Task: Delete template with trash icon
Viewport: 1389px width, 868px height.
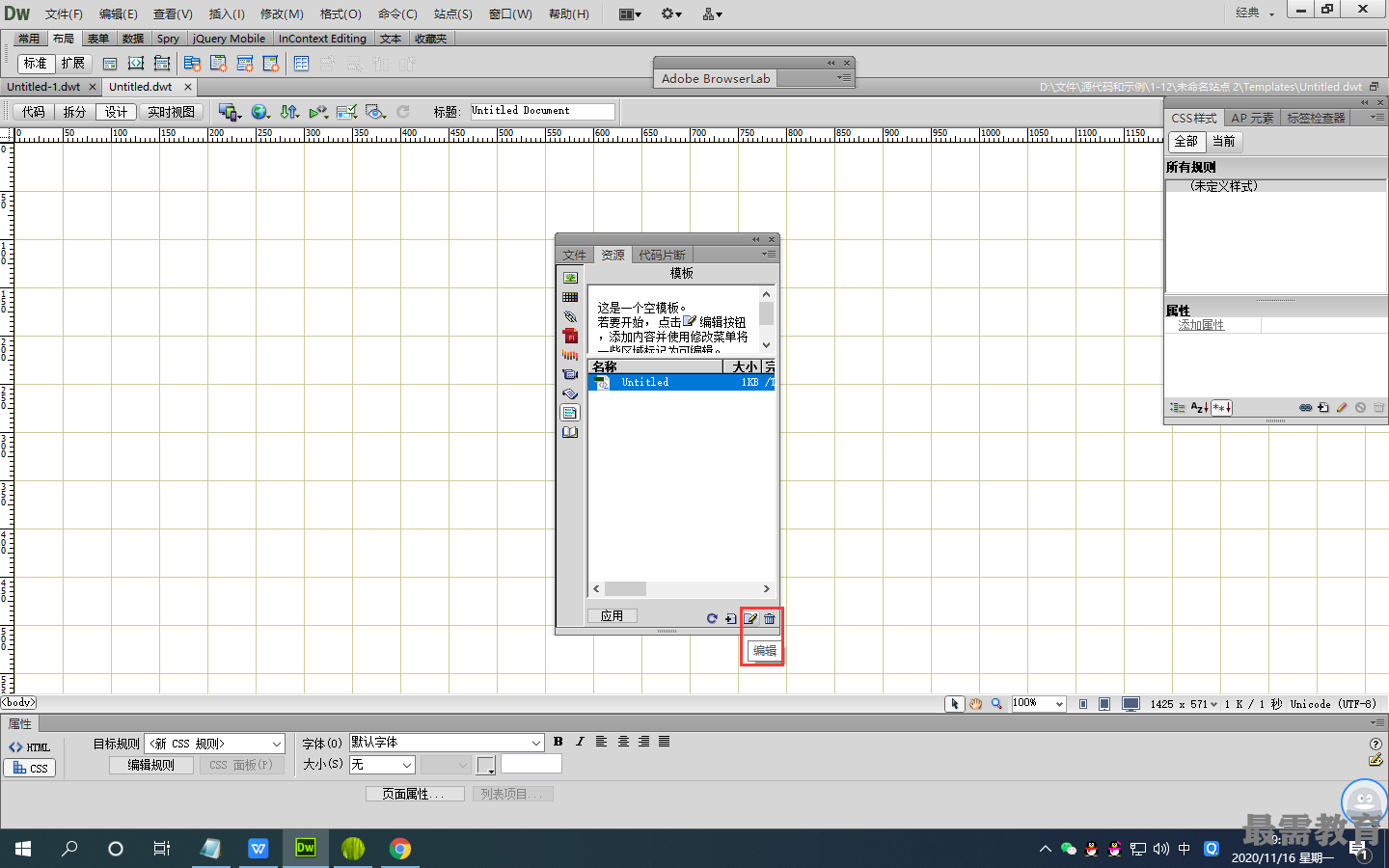Action: (770, 618)
